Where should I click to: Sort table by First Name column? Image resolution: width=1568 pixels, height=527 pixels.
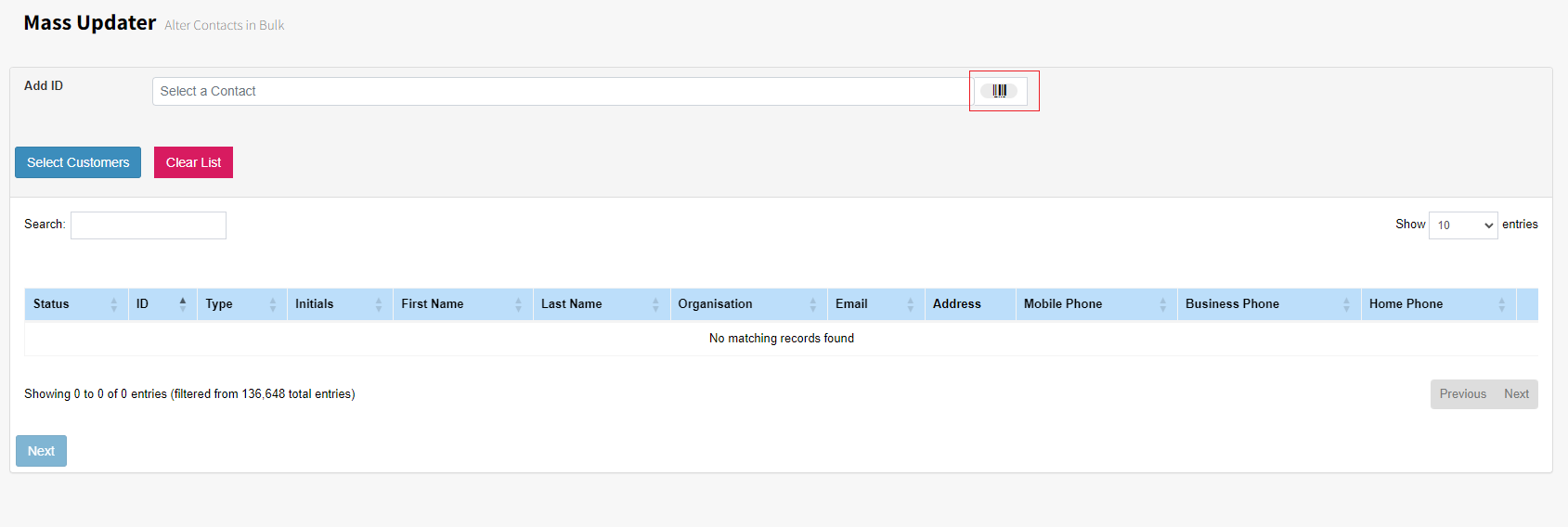click(x=463, y=304)
